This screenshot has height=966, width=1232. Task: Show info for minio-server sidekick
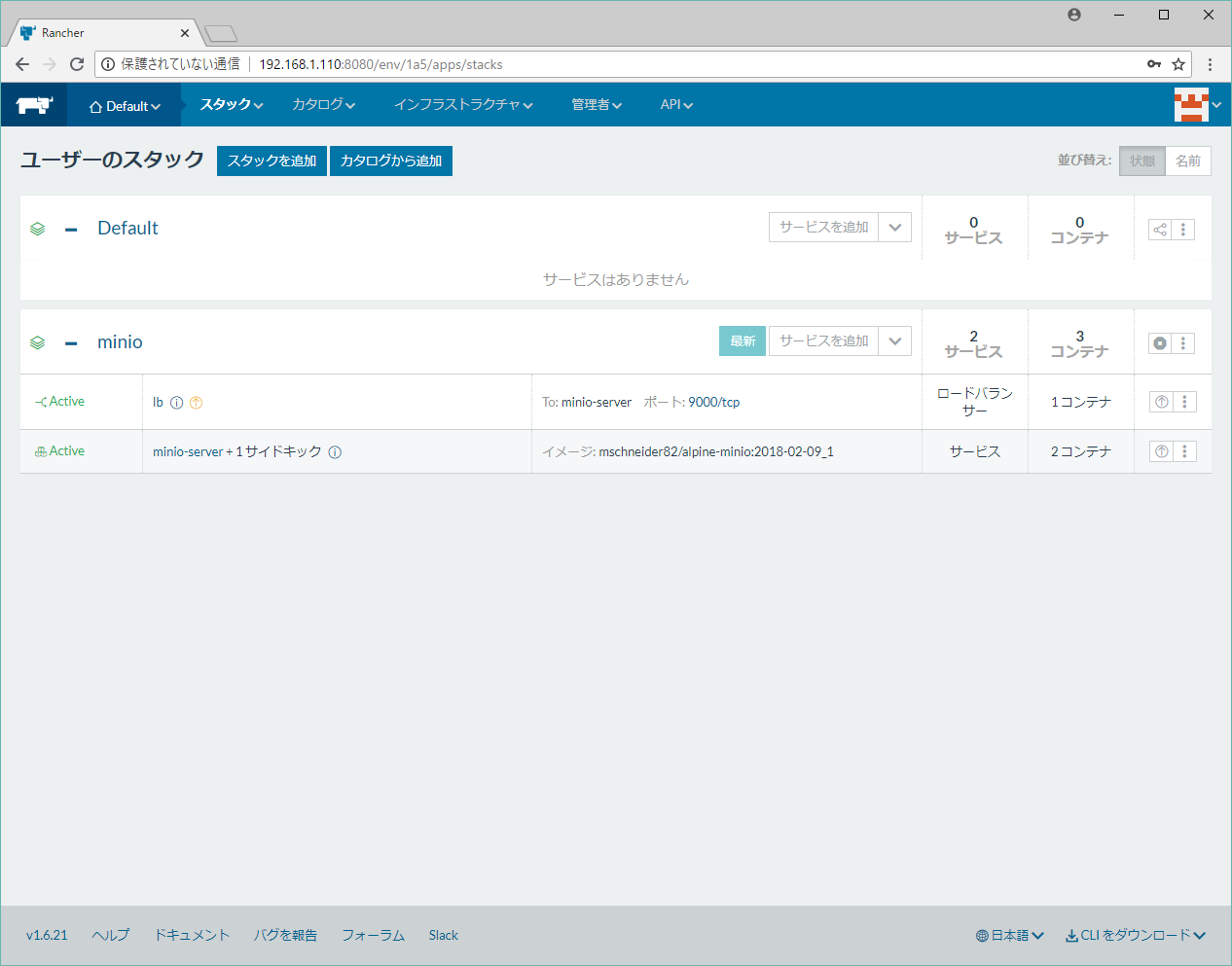point(335,452)
